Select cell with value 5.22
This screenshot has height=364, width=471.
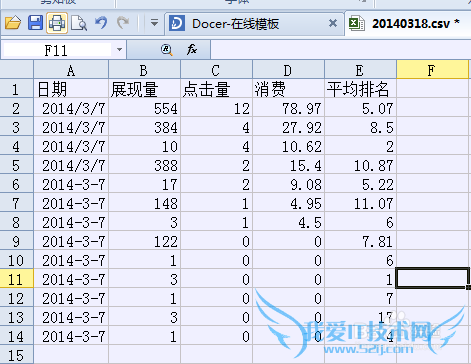tap(360, 184)
